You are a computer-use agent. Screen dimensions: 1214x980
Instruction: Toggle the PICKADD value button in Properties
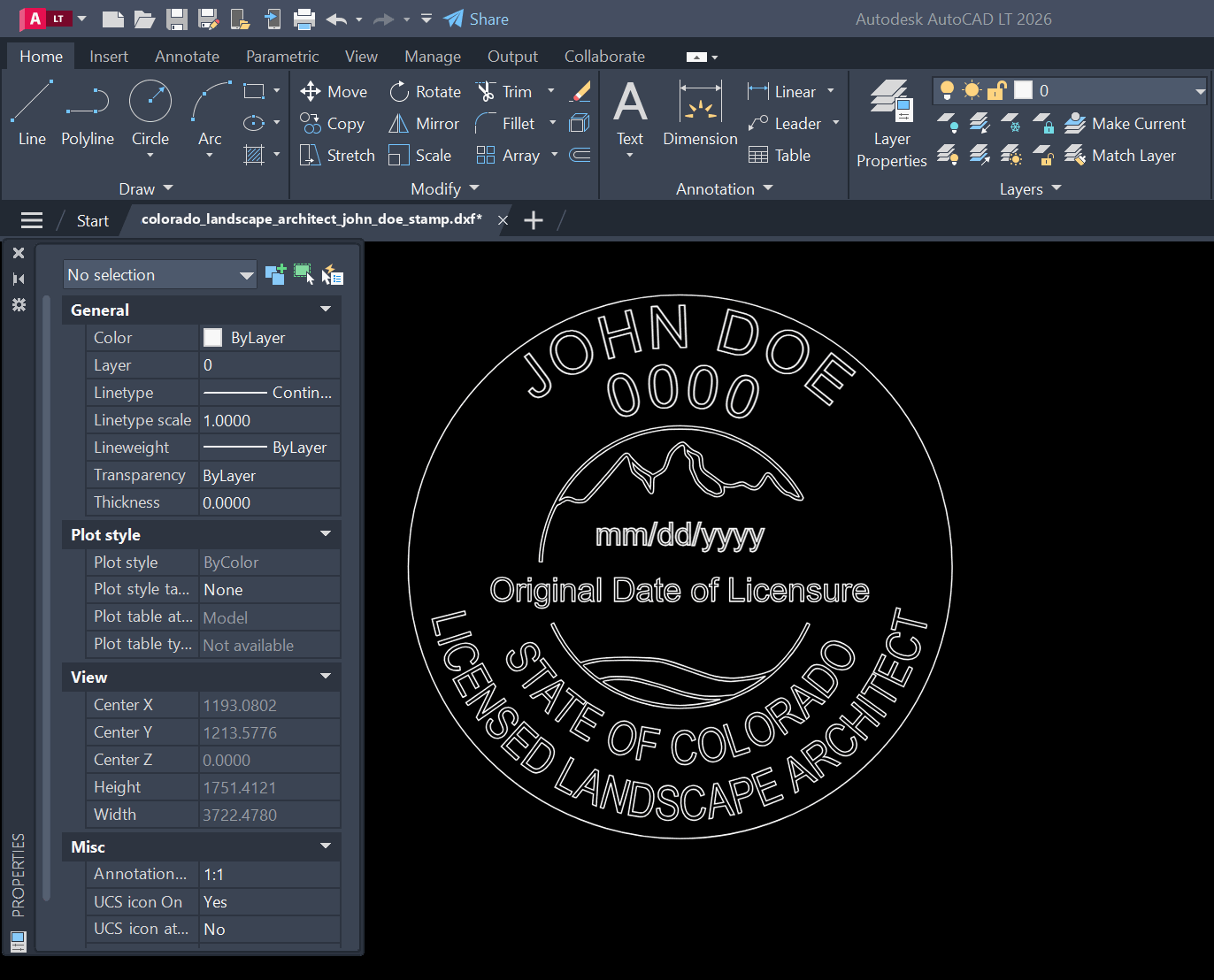pyautogui.click(x=275, y=274)
